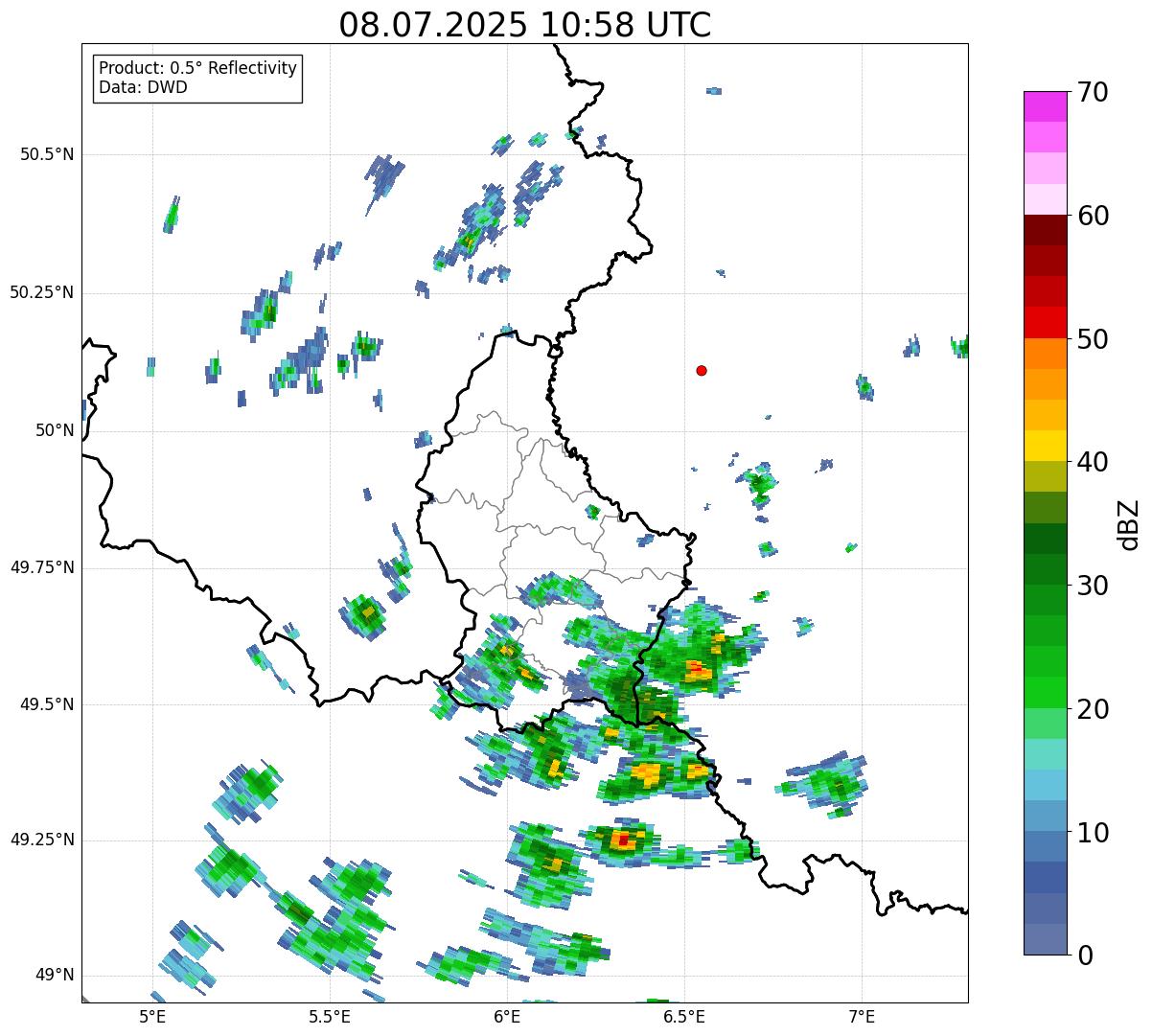The width and height of the screenshot is (1152, 1036).
Task: Click the 7°E longitude label
Action: pos(862,1016)
